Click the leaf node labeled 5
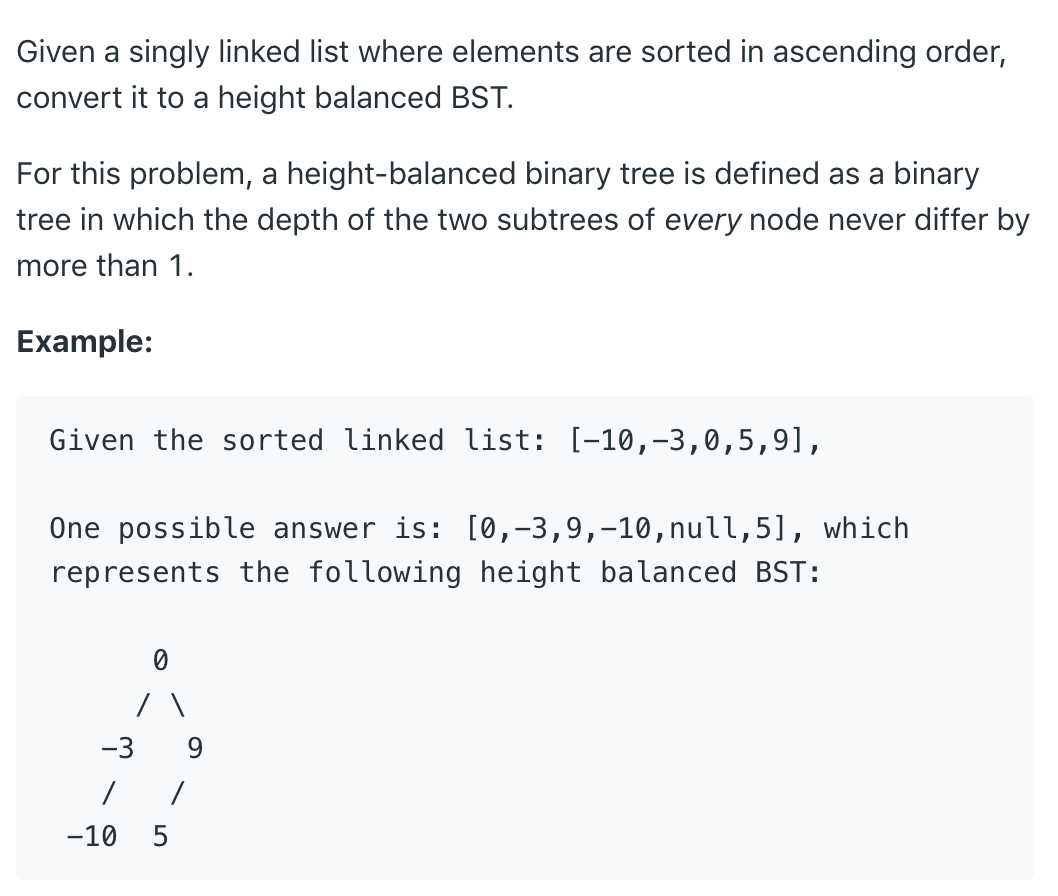 160,836
